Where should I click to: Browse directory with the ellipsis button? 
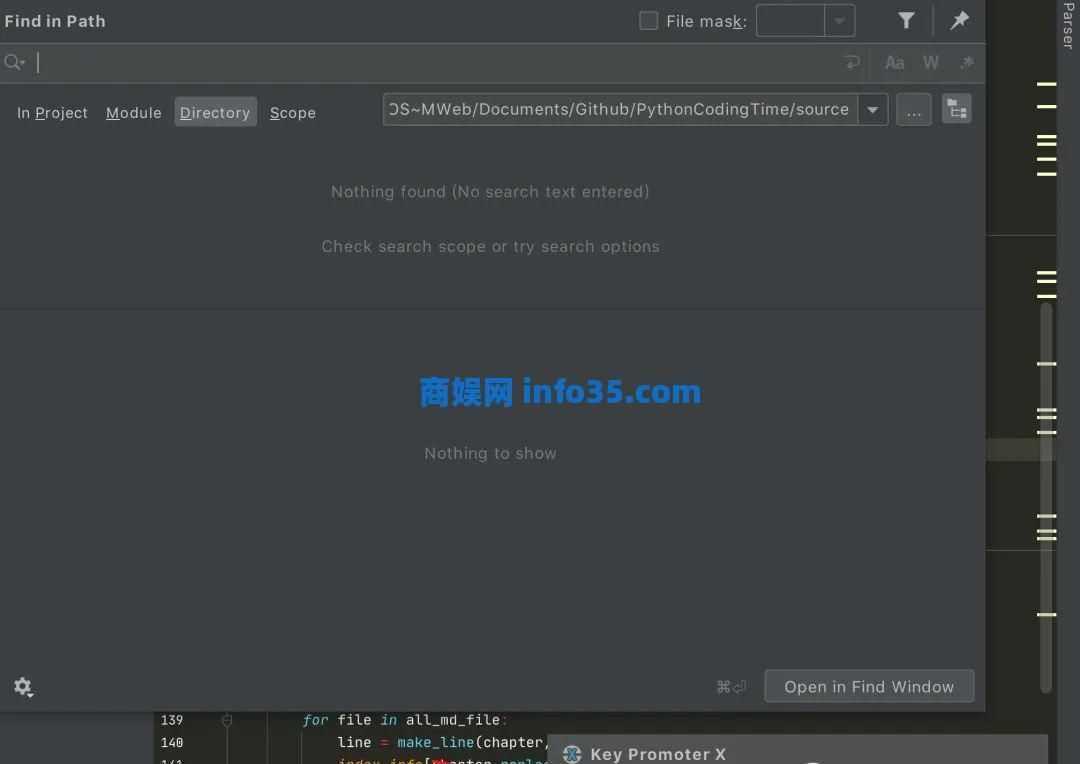(914, 110)
